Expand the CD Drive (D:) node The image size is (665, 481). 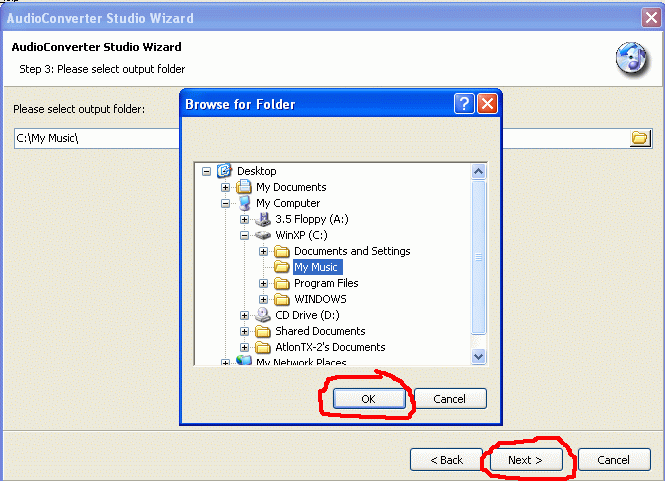244,315
